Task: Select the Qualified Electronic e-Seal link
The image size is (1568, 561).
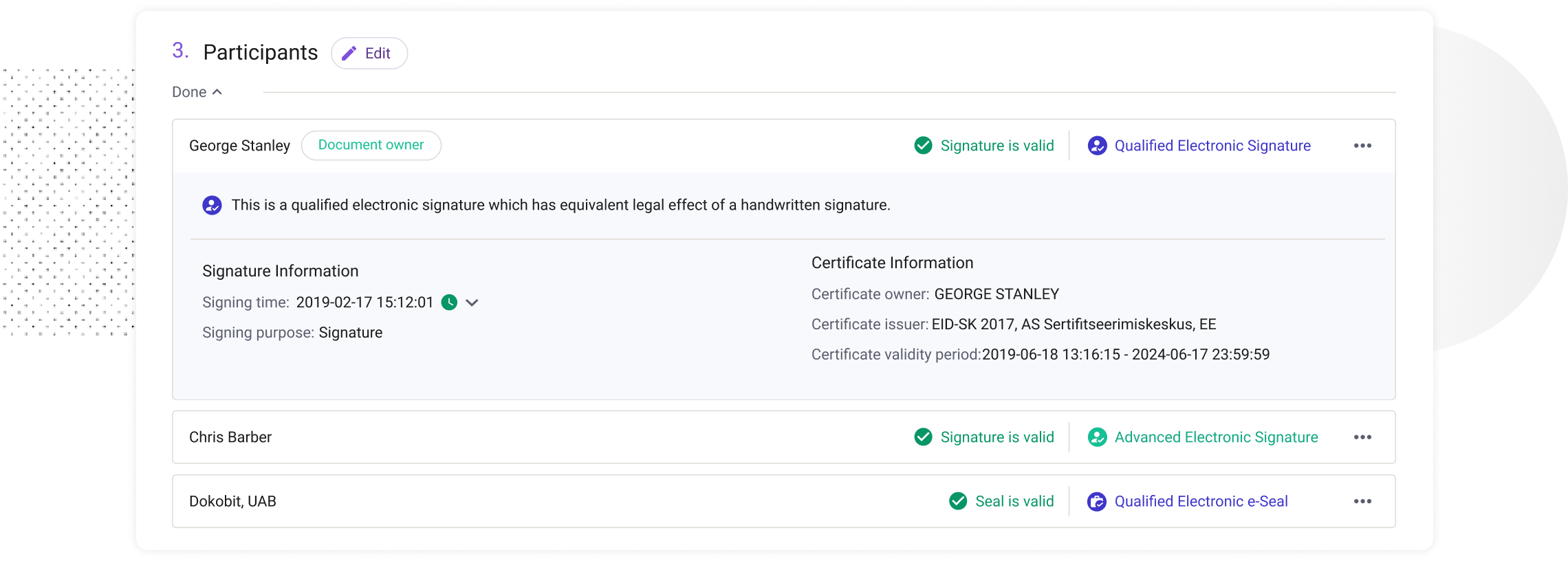Action: point(1201,501)
